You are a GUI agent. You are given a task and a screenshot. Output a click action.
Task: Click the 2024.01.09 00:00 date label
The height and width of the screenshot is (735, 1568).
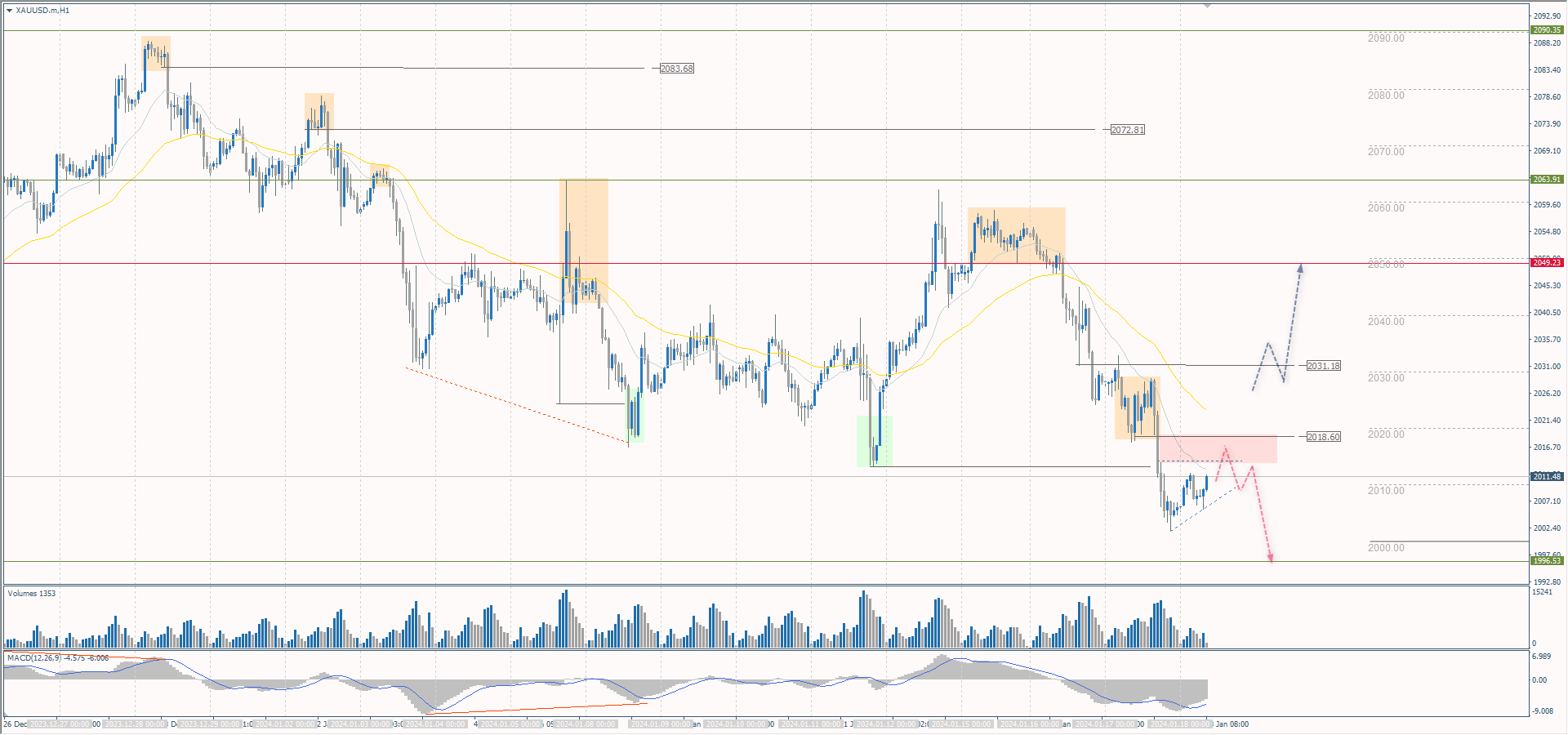click(x=661, y=724)
